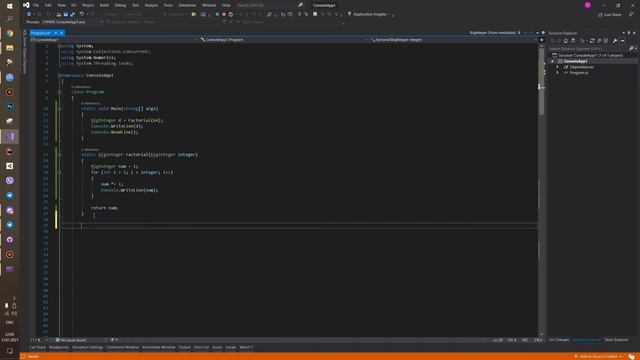This screenshot has width=640, height=360.
Task: Click the Live Share button
Action: [x=610, y=15]
